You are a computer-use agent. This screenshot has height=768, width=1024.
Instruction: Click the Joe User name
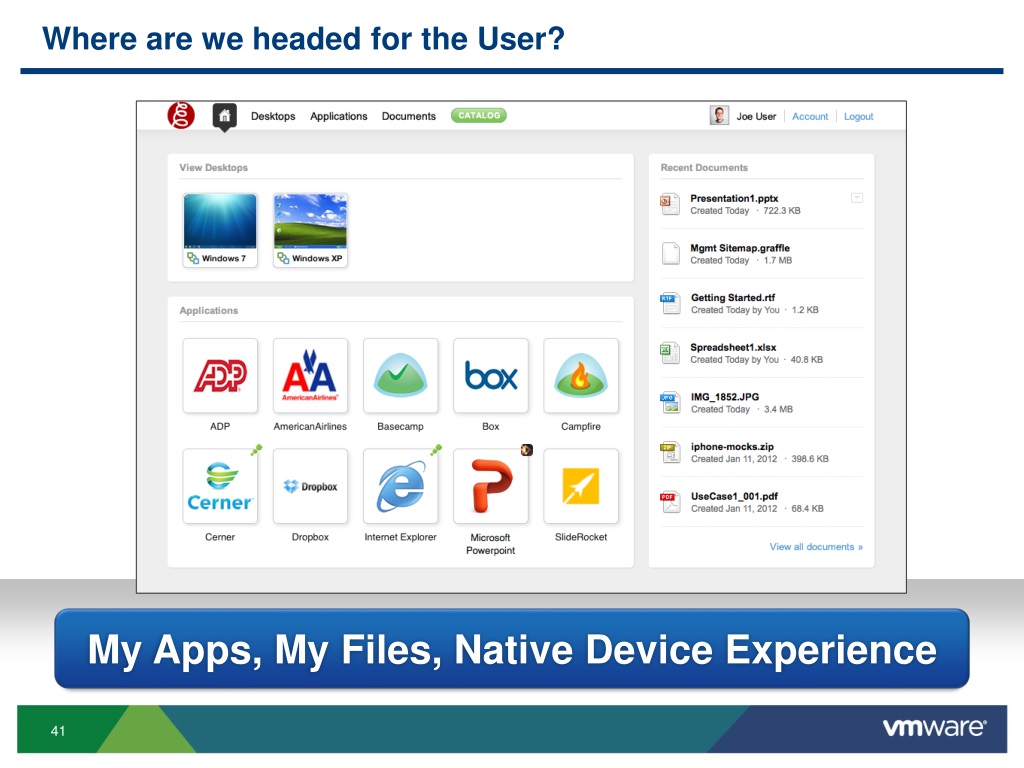[756, 116]
